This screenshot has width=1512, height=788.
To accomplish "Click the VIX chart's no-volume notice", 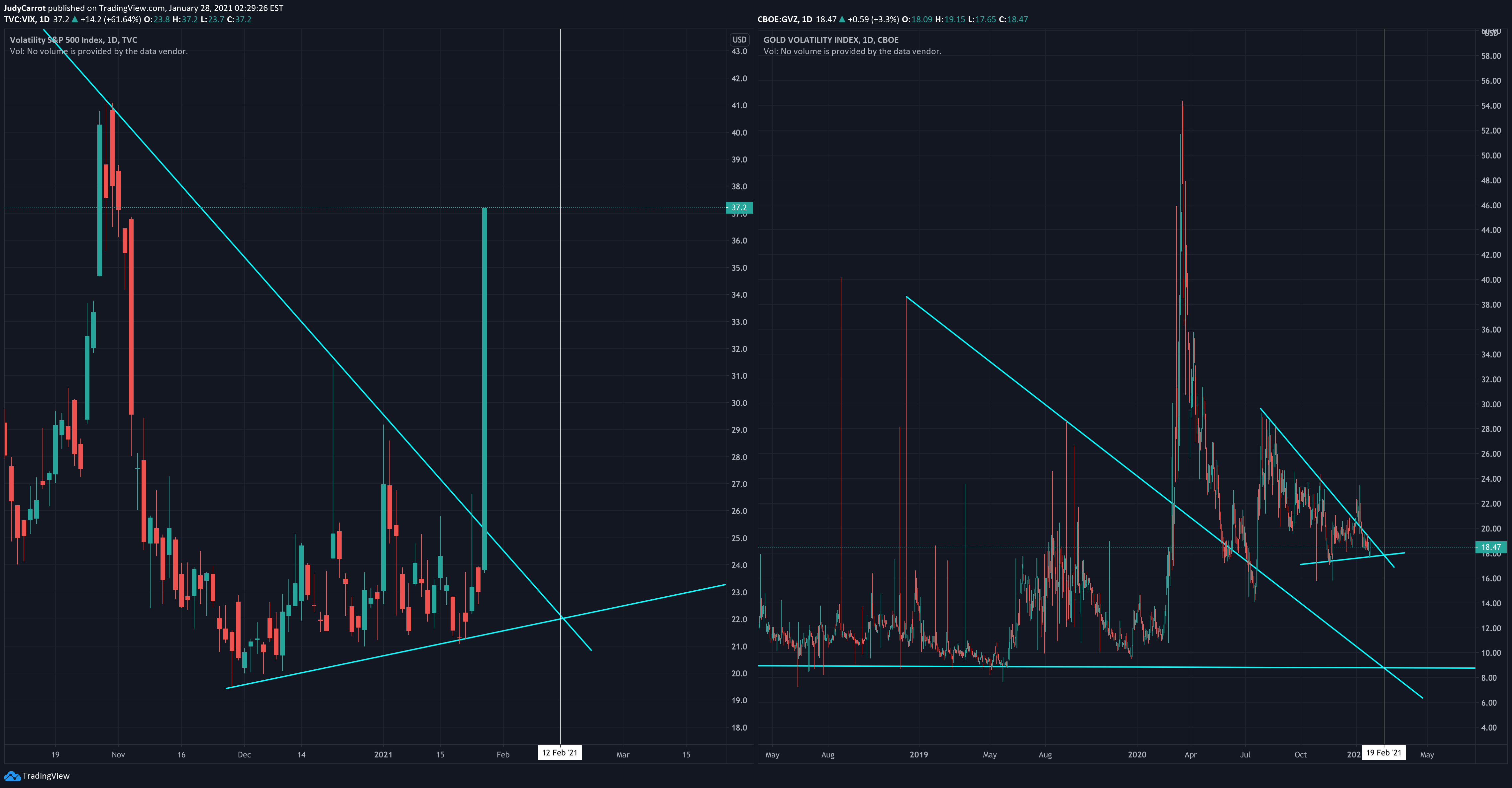I will tap(99, 51).
